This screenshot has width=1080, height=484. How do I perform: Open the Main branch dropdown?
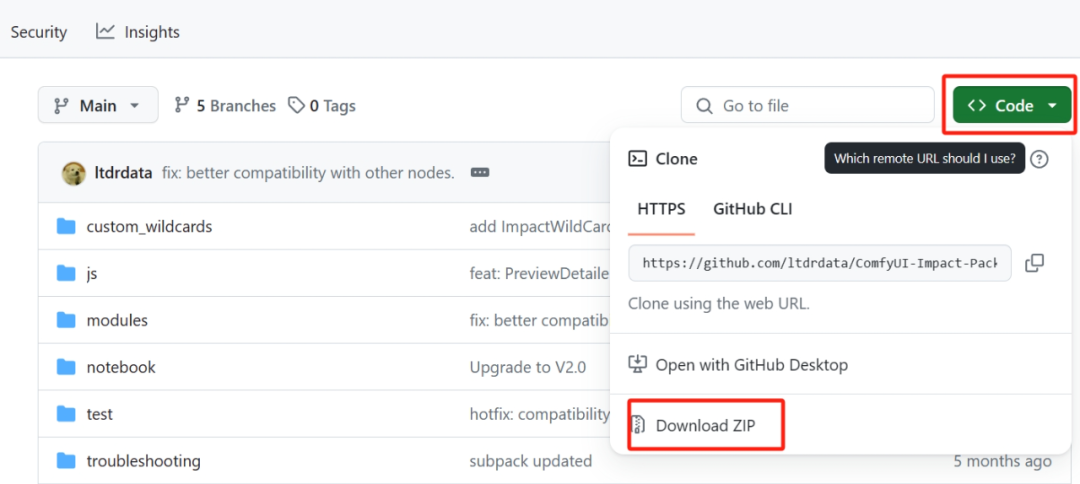click(98, 105)
